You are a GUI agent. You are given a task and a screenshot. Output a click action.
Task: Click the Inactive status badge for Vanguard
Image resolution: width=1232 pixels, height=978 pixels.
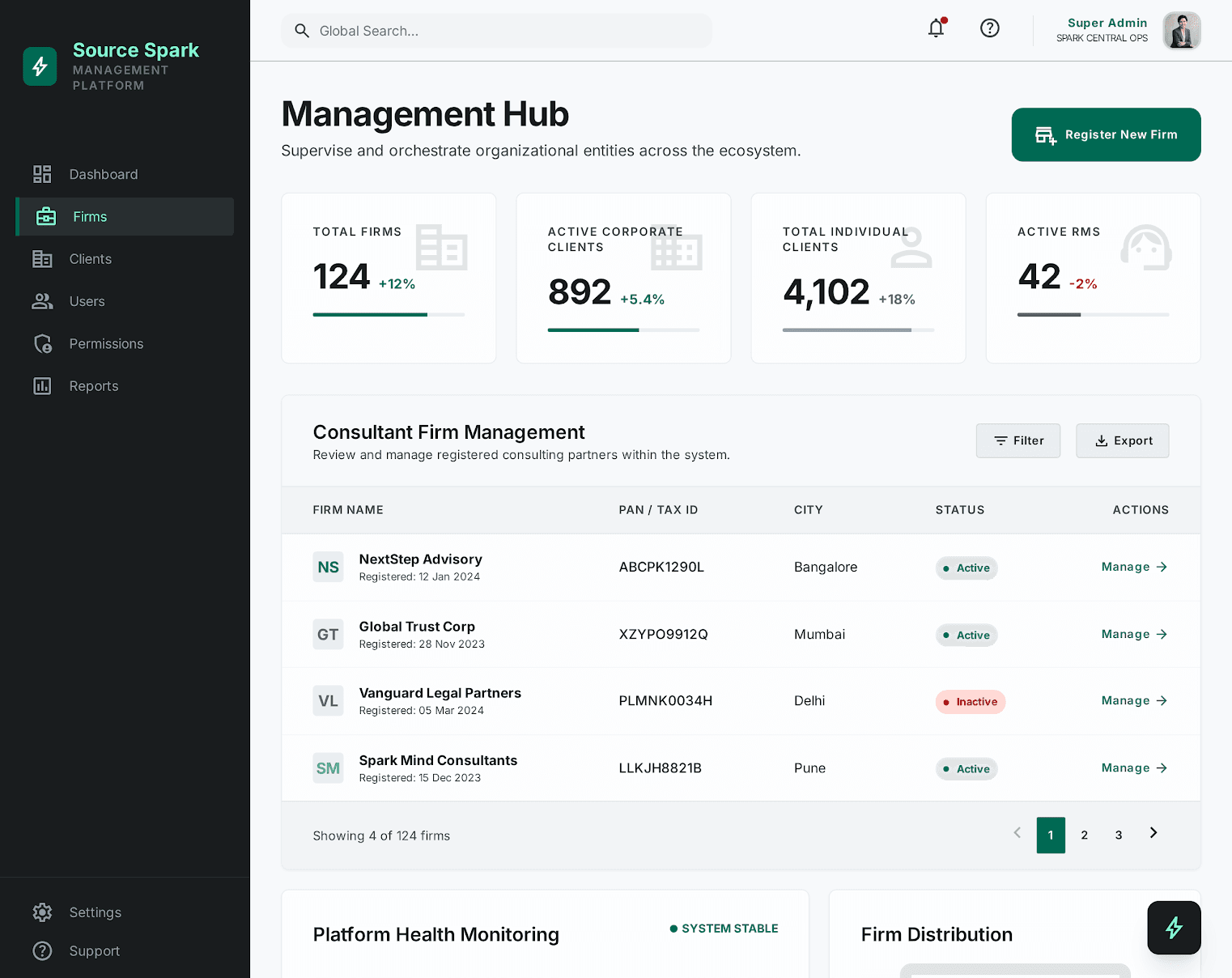(971, 702)
